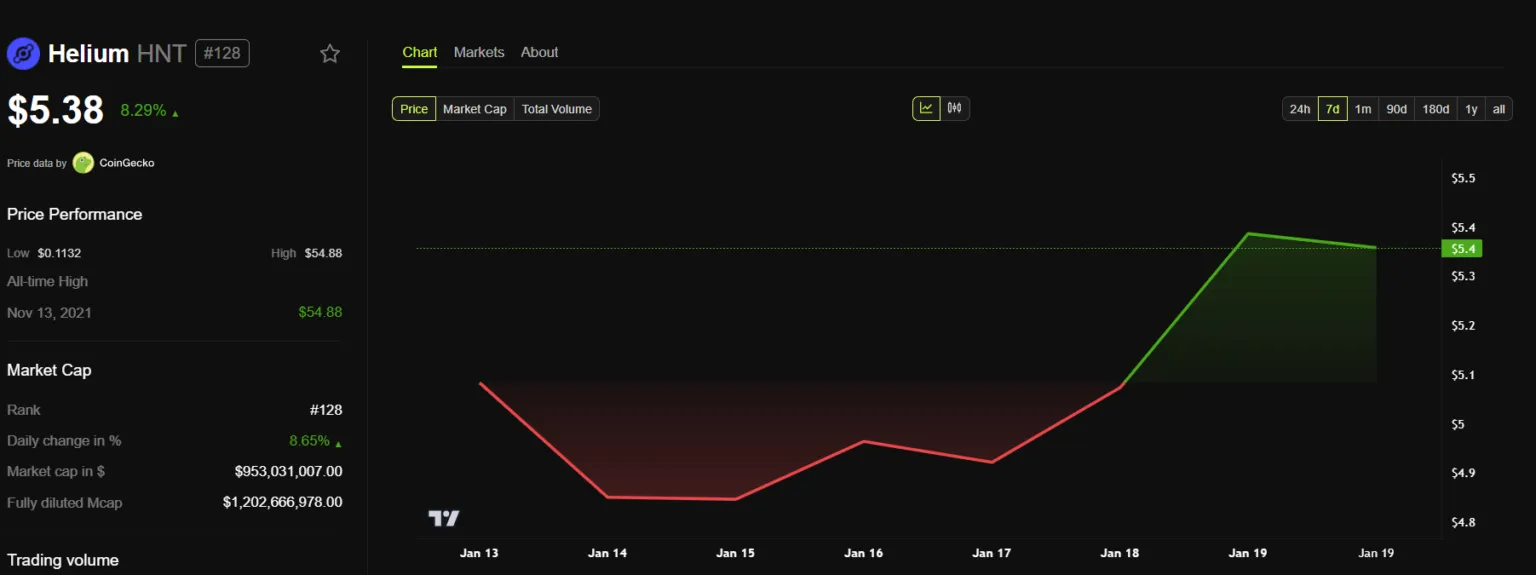Set chart range to 1y
This screenshot has height=575, width=1536.
click(x=1471, y=109)
